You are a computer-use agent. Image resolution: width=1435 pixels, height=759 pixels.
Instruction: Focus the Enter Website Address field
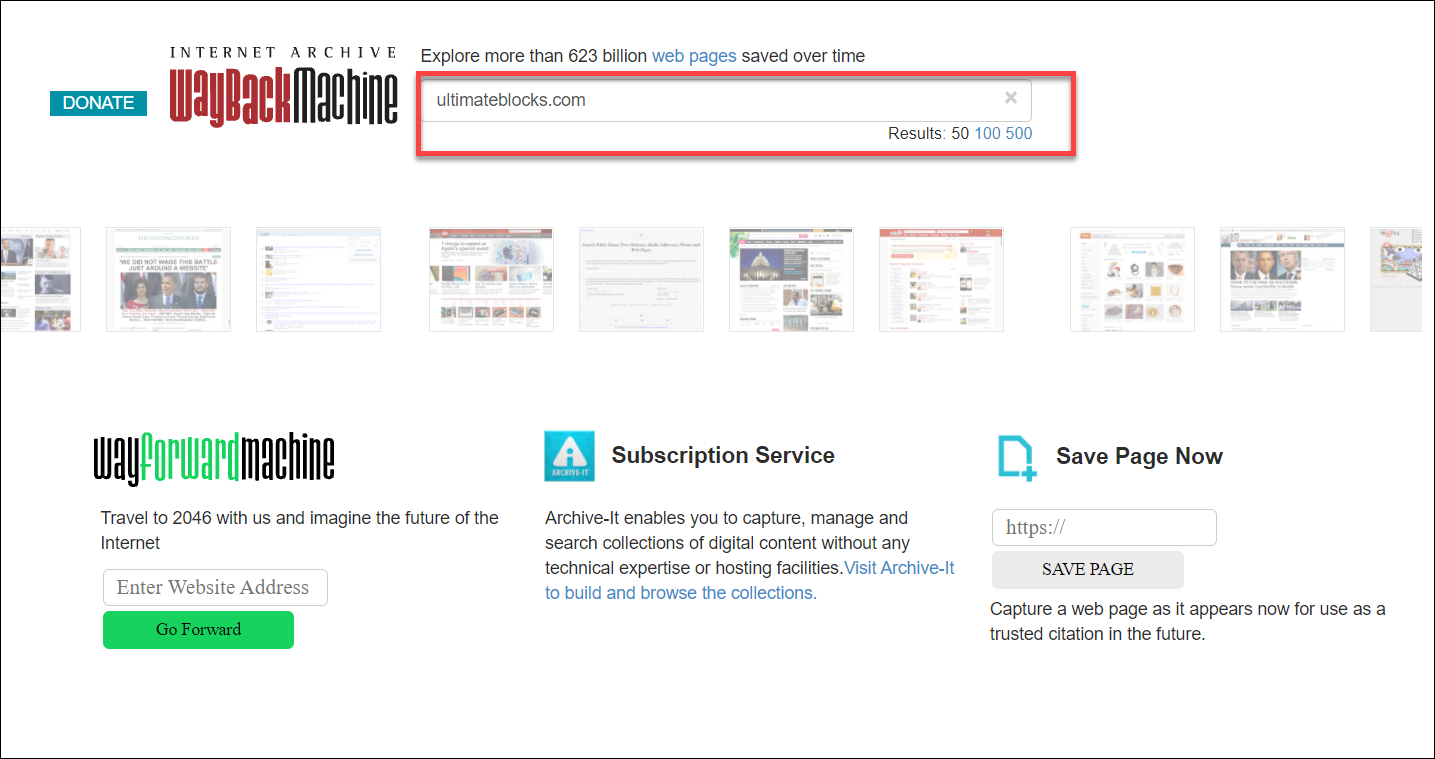click(x=215, y=587)
